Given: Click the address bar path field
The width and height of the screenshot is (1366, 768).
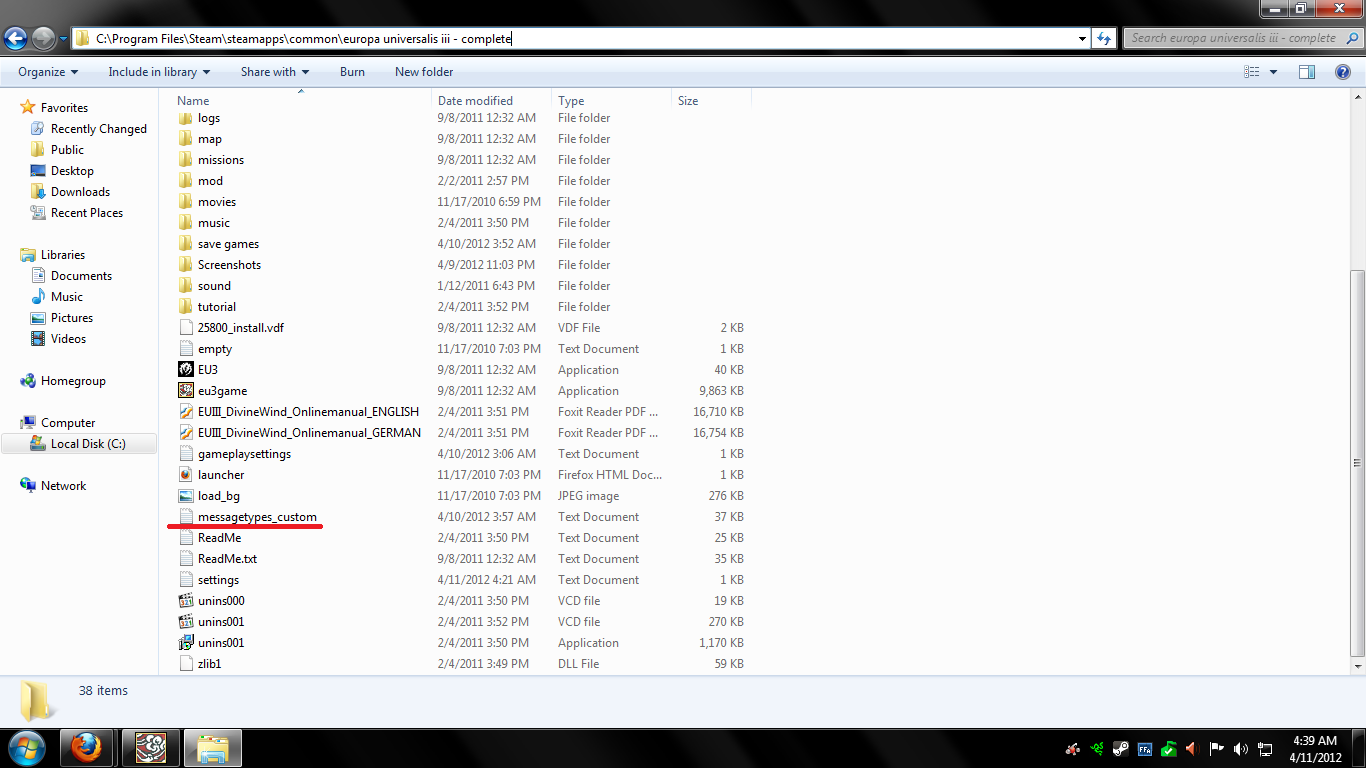Looking at the screenshot, I should (x=582, y=38).
